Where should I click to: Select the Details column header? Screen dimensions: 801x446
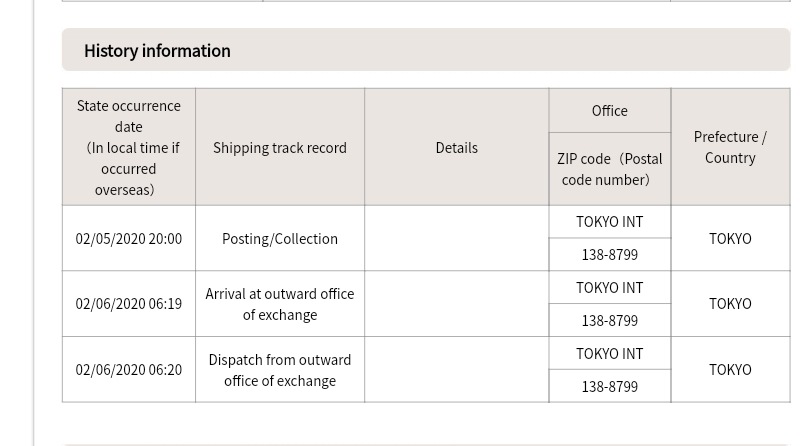457,147
